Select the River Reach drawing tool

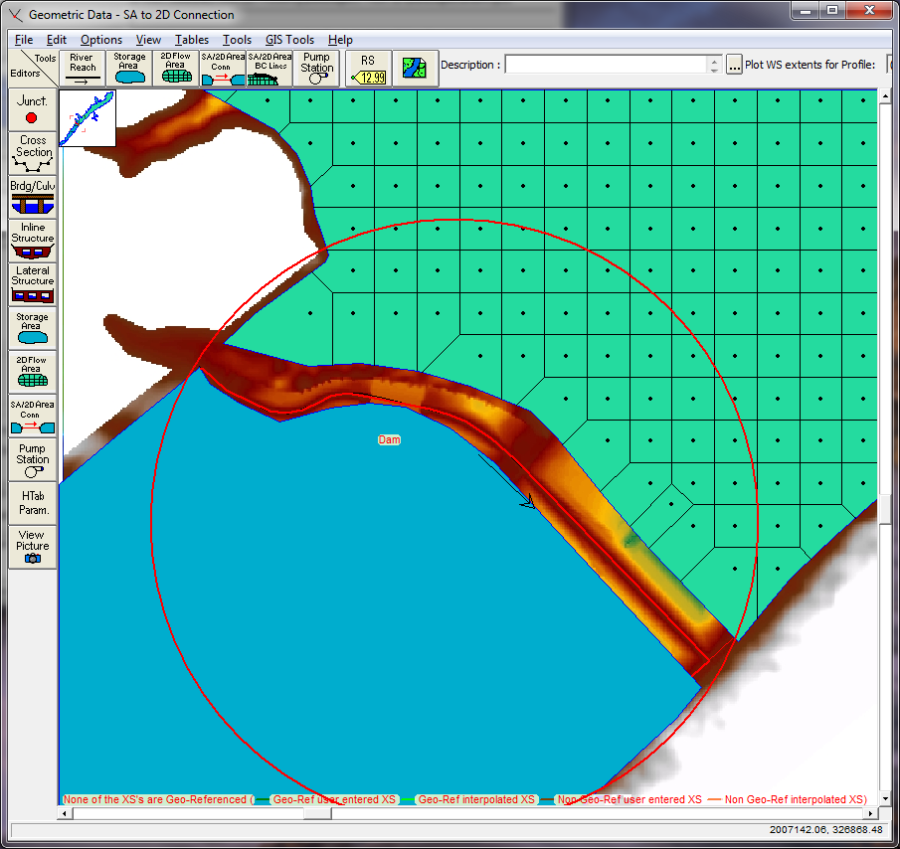click(82, 67)
